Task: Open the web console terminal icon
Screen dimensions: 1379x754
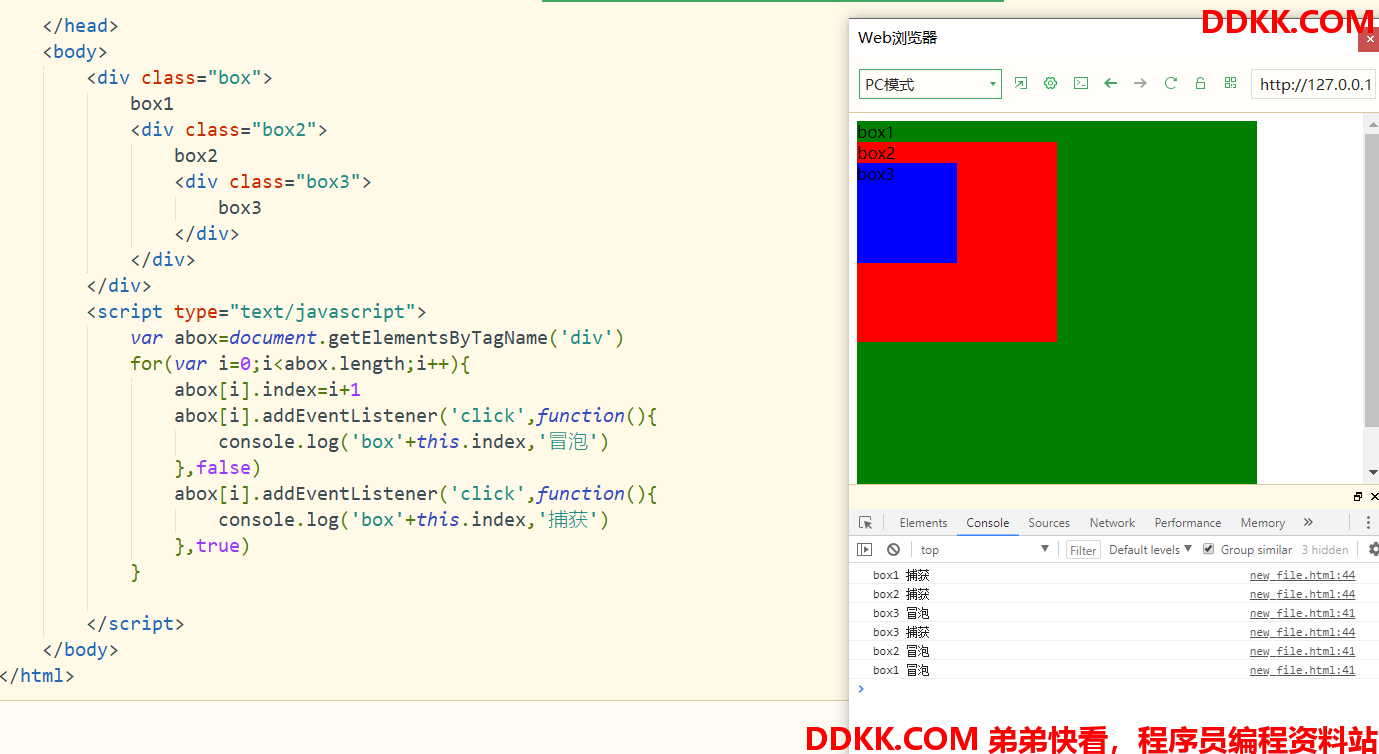Action: point(1081,84)
